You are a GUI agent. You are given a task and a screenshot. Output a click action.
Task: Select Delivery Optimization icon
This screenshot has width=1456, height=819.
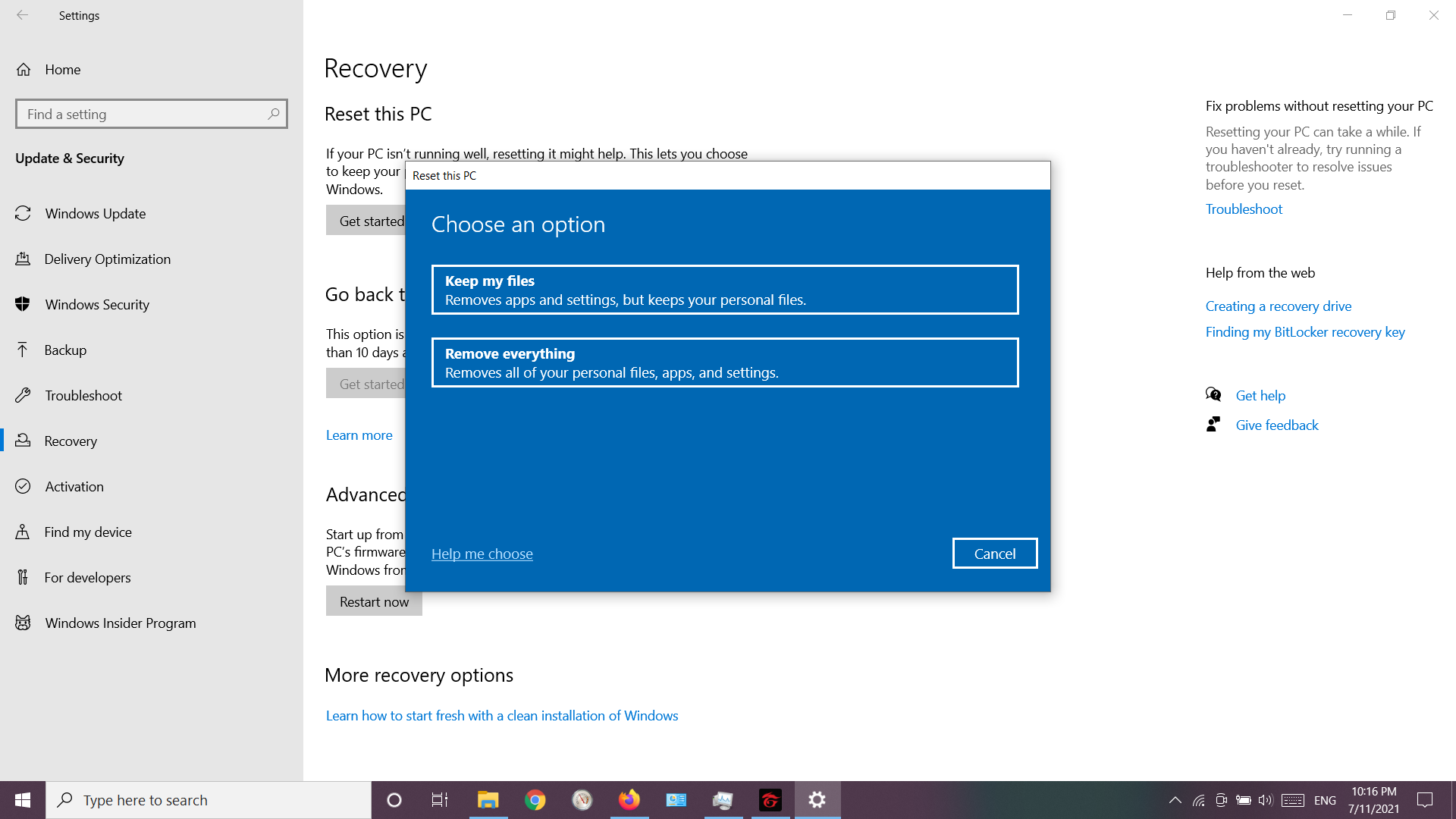click(24, 259)
